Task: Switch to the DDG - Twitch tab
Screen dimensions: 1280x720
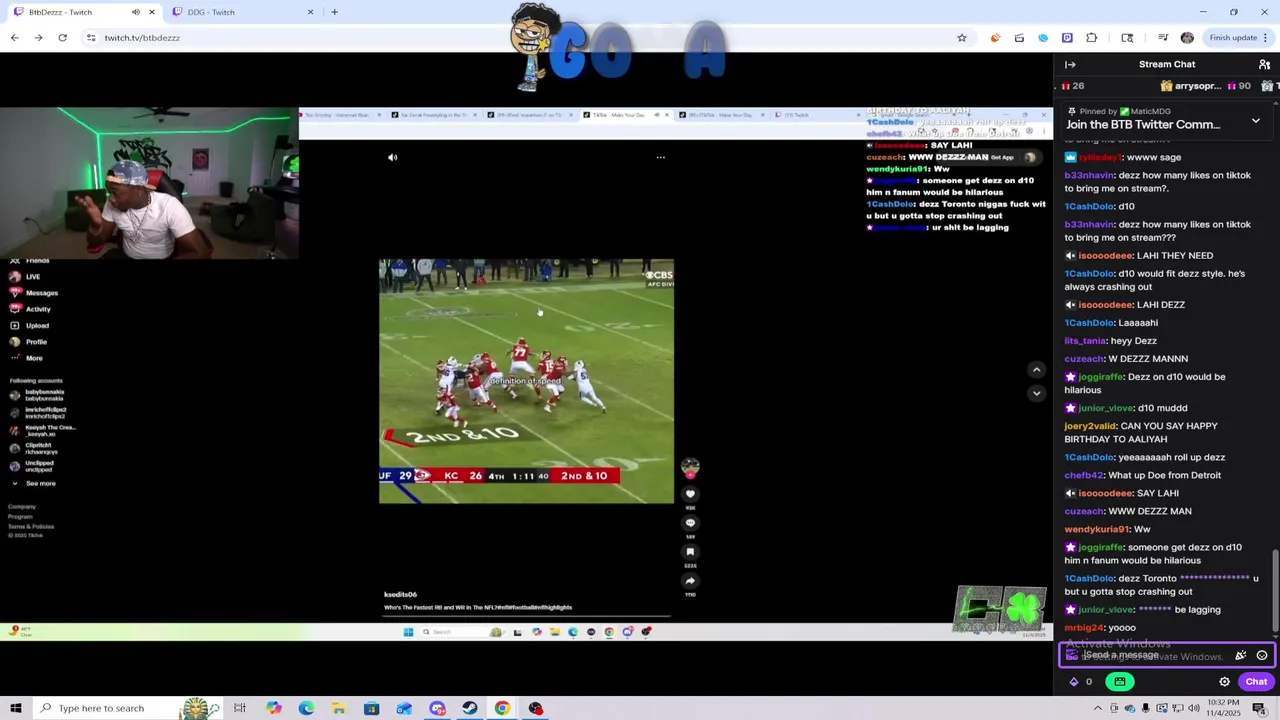Action: coord(242,12)
